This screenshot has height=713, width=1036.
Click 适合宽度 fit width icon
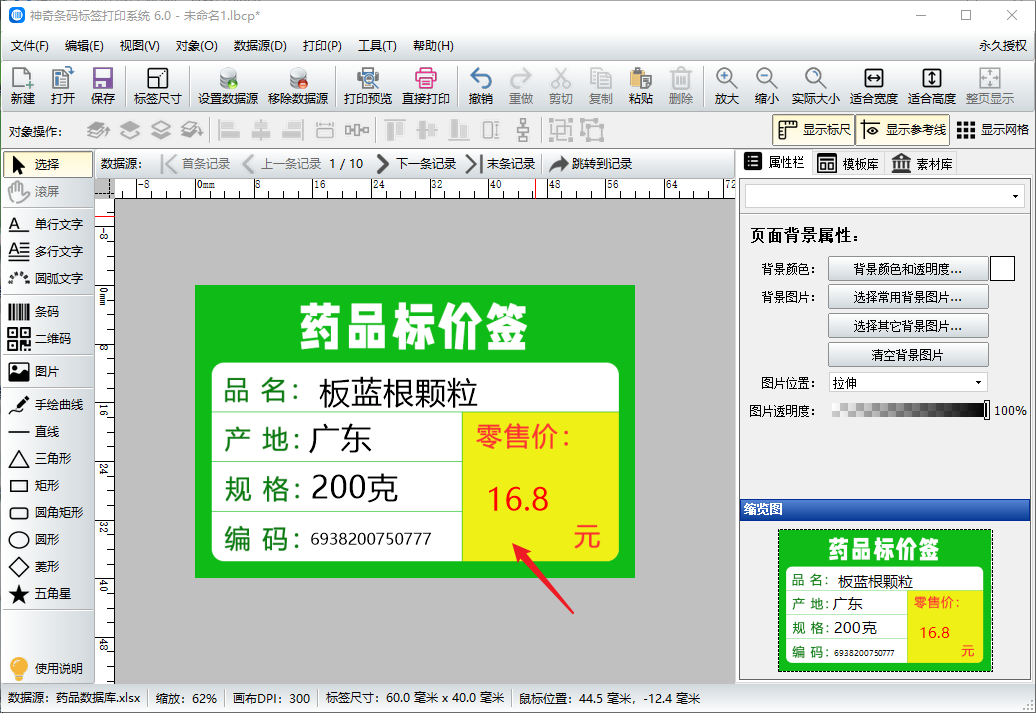point(873,86)
